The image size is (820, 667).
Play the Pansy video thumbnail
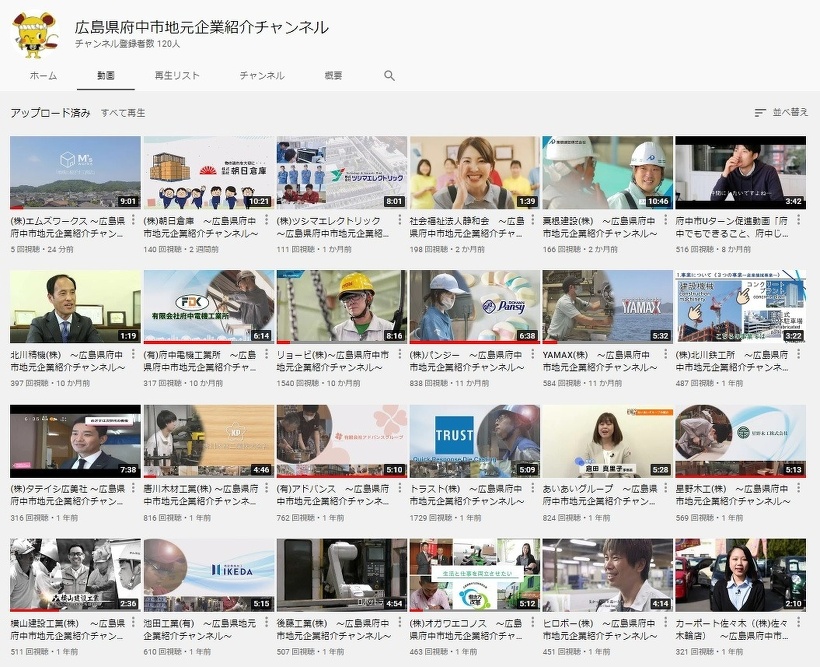point(474,306)
